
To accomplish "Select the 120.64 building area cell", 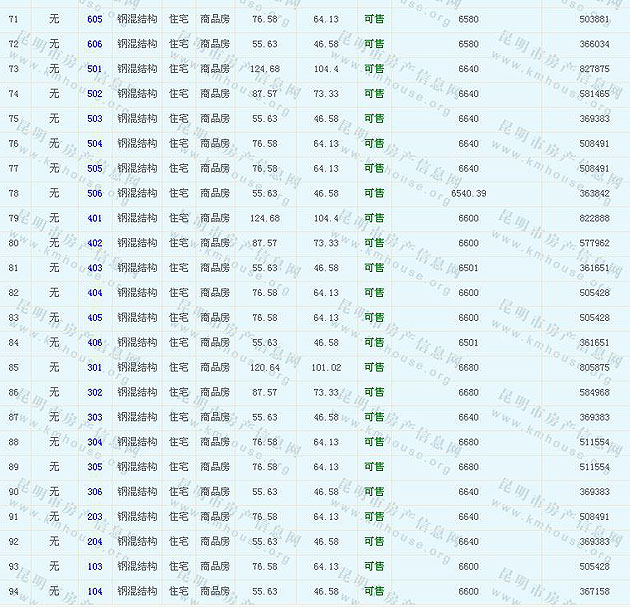I will pos(265,367).
